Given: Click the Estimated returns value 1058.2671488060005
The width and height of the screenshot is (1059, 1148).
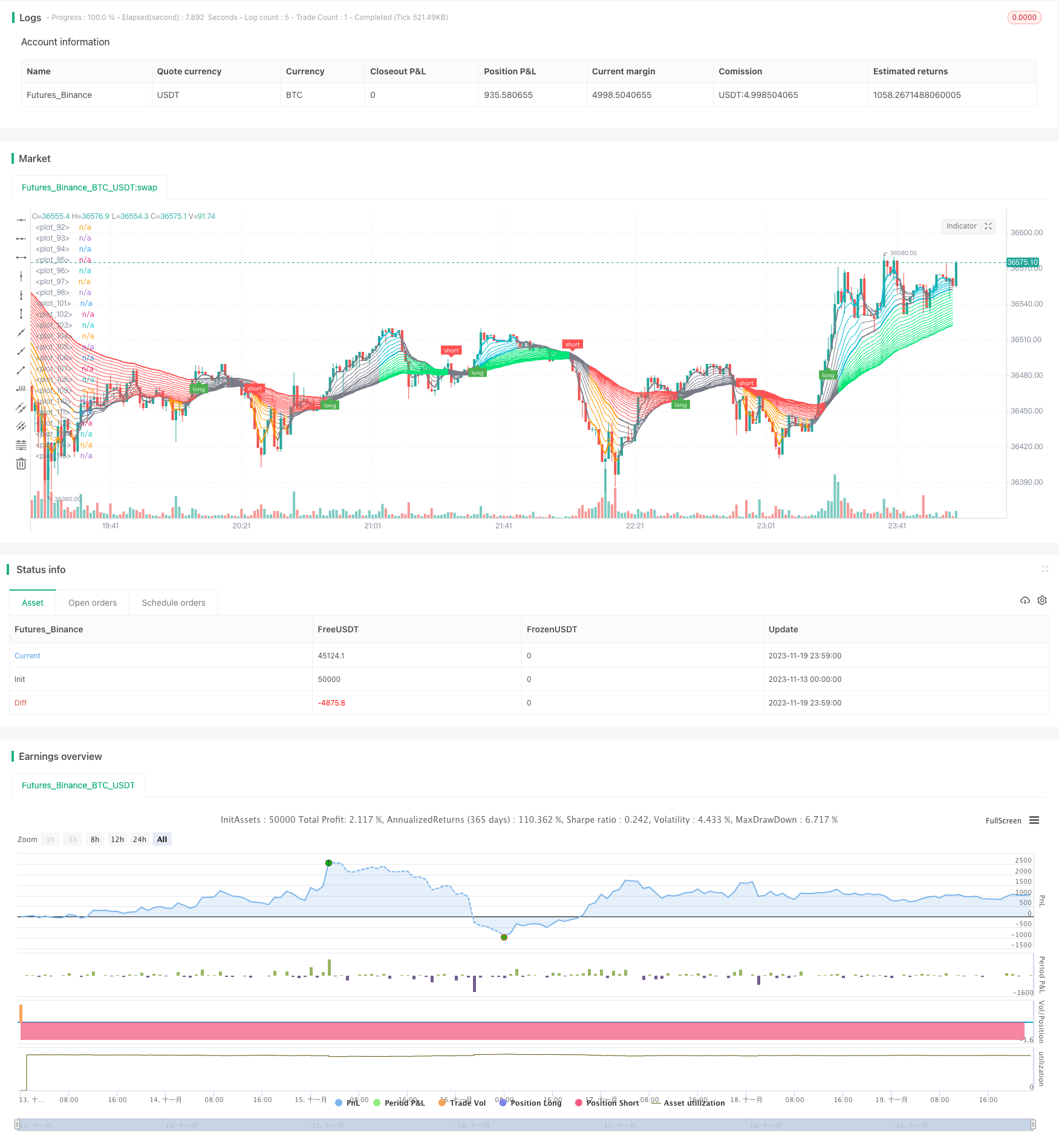Looking at the screenshot, I should point(917,95).
